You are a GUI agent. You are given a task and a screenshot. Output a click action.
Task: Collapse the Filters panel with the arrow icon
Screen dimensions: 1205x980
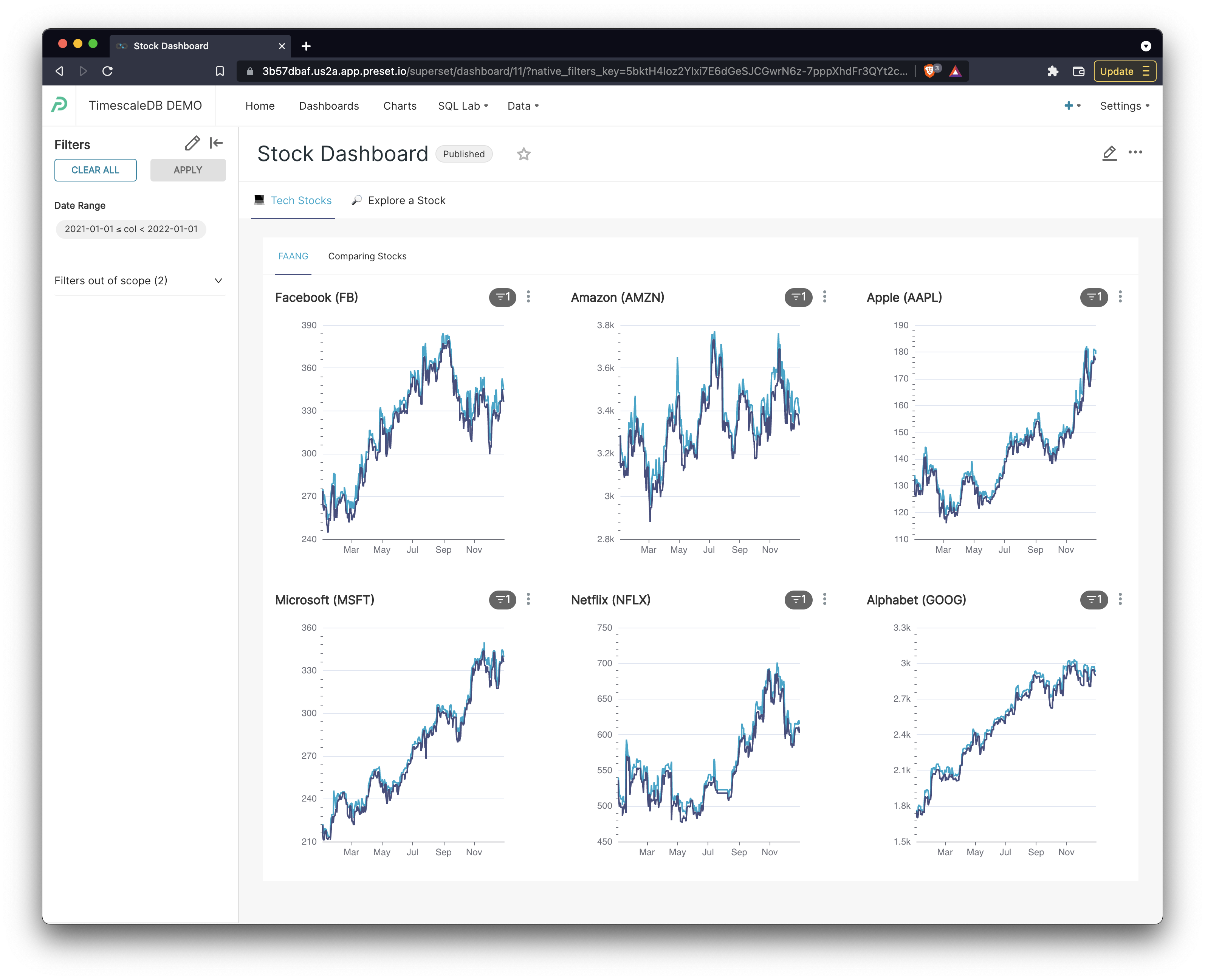tap(215, 143)
